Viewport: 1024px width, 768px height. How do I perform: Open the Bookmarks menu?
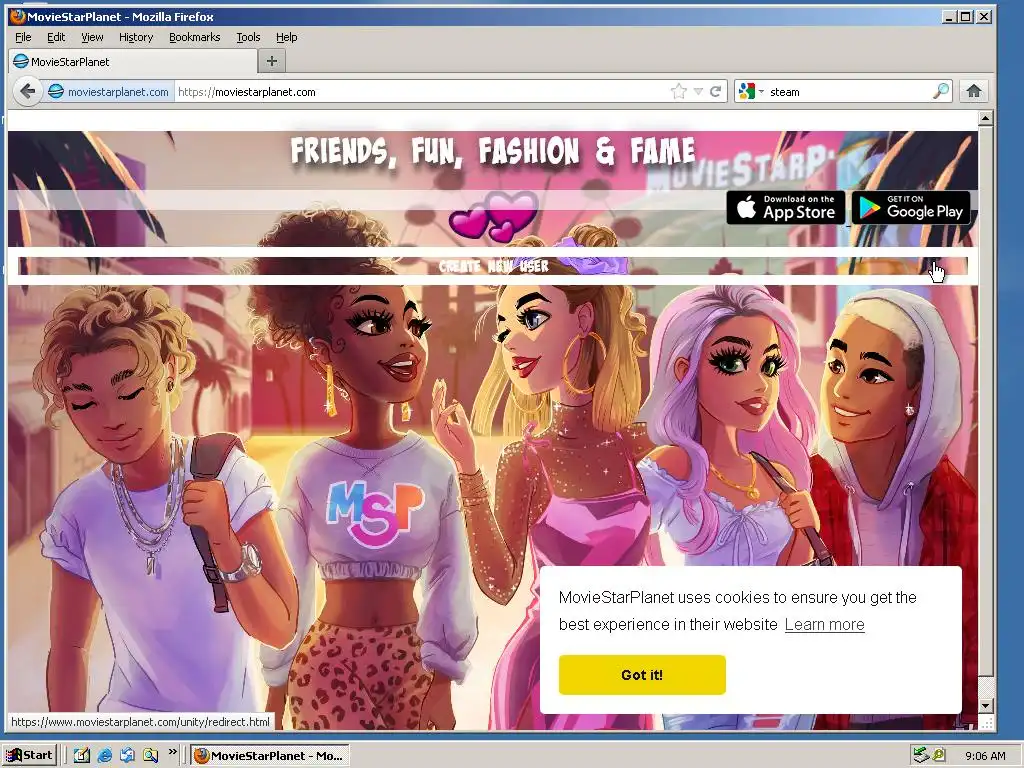[195, 37]
